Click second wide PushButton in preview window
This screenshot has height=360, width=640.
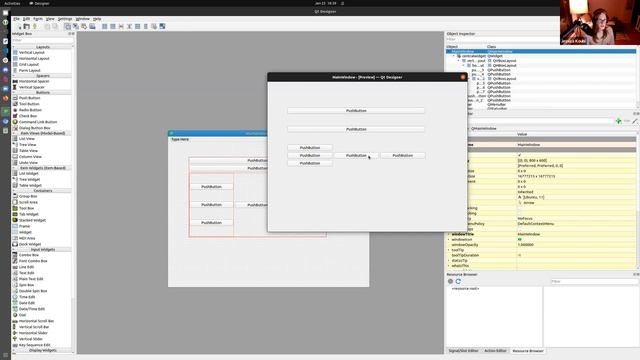pos(356,129)
